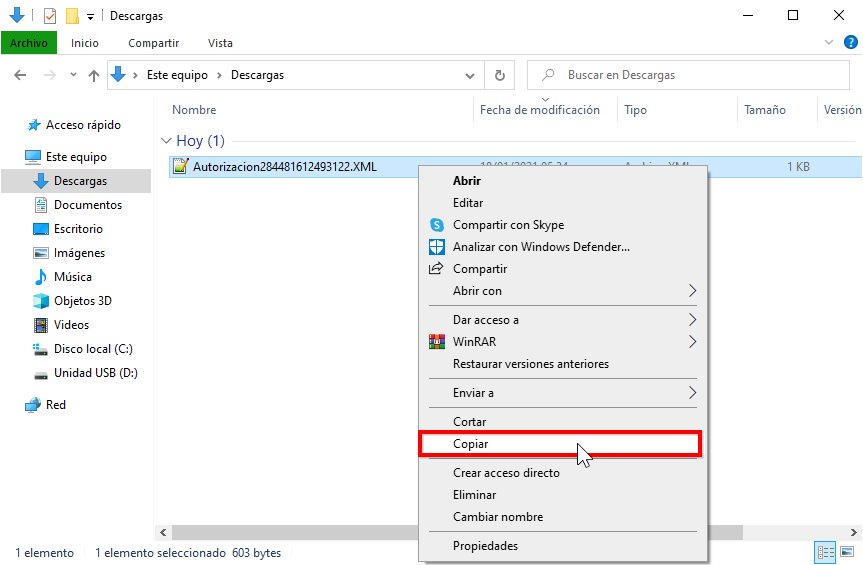Collapse the Hoy (1) group
This screenshot has height=565, width=863.
[x=166, y=141]
